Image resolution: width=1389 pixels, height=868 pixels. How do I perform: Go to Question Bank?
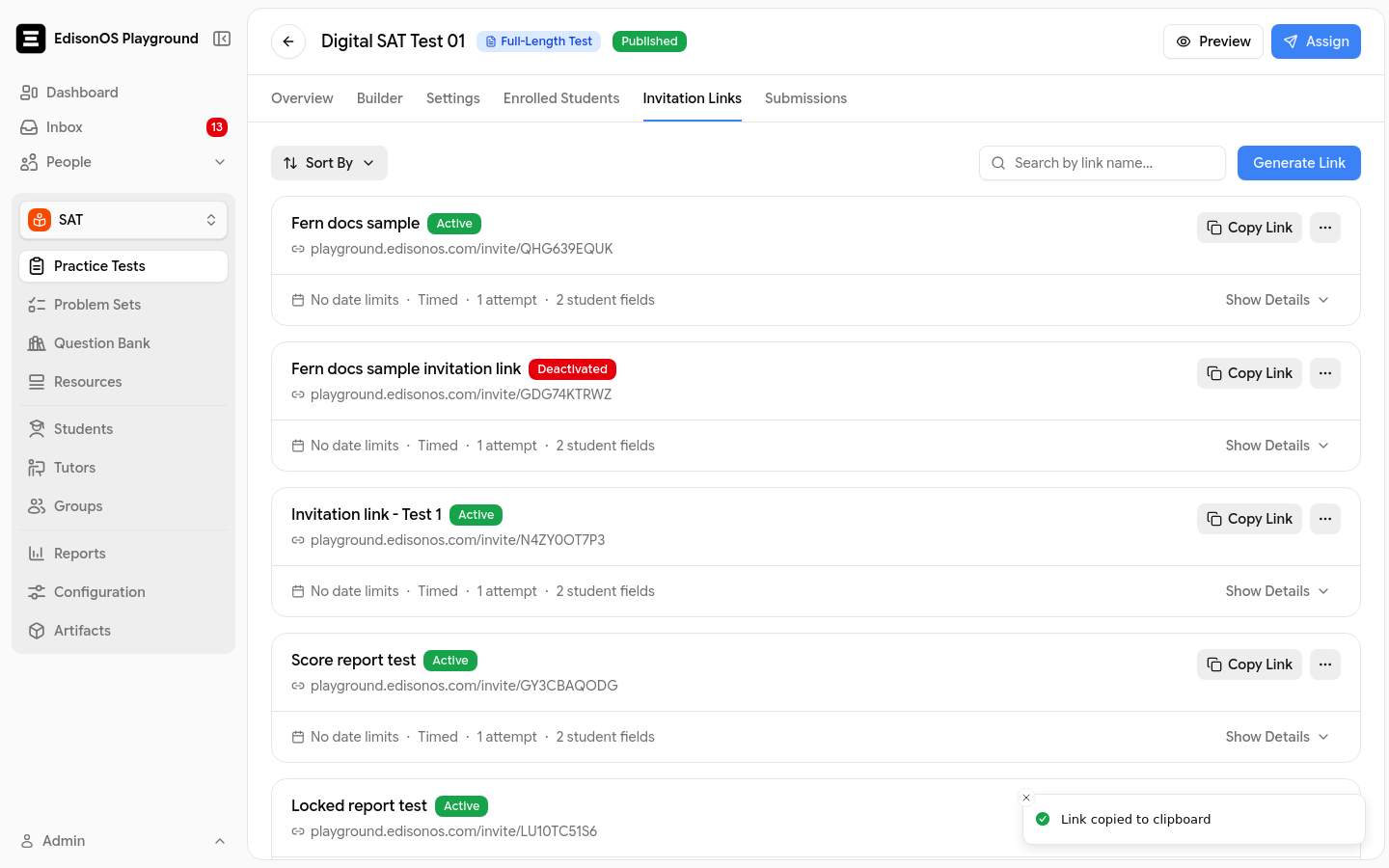[x=123, y=343]
